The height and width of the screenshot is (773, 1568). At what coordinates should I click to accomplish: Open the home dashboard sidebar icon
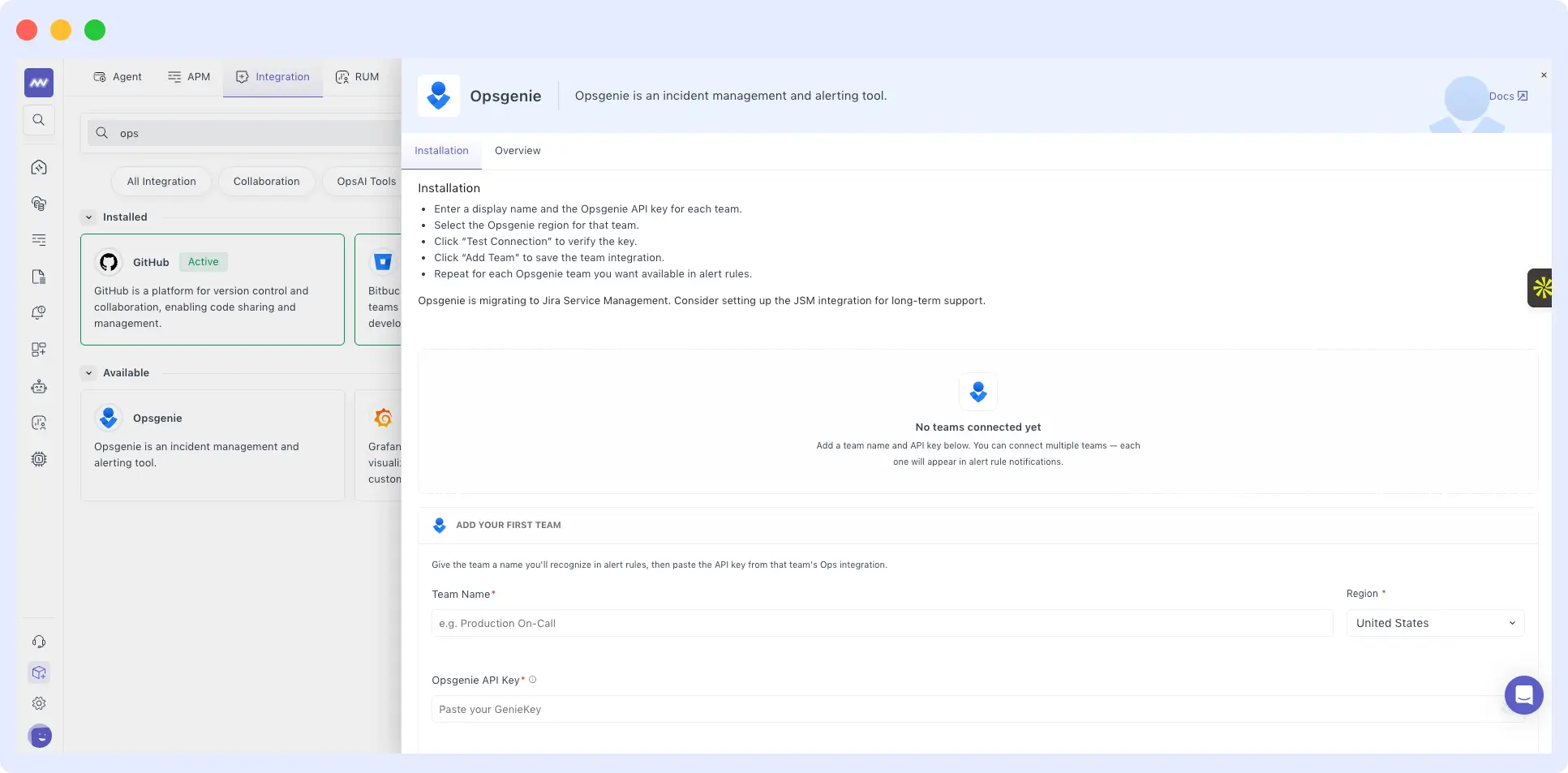[x=39, y=167]
